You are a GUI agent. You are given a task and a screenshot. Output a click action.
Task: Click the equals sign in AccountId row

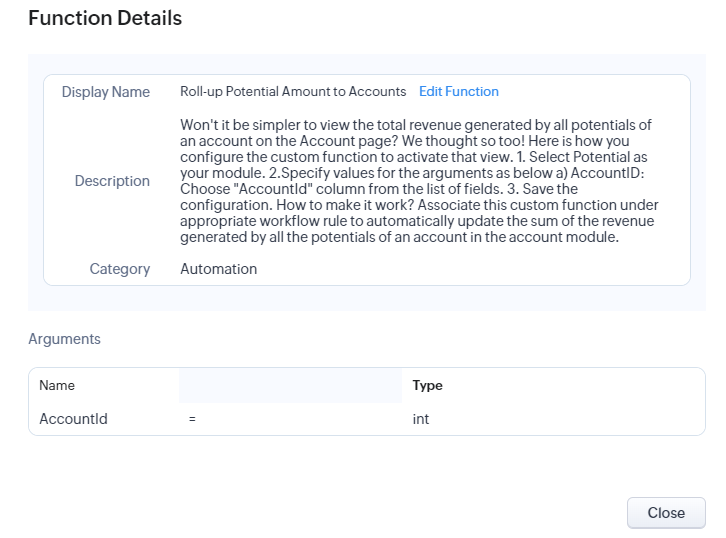(192, 419)
